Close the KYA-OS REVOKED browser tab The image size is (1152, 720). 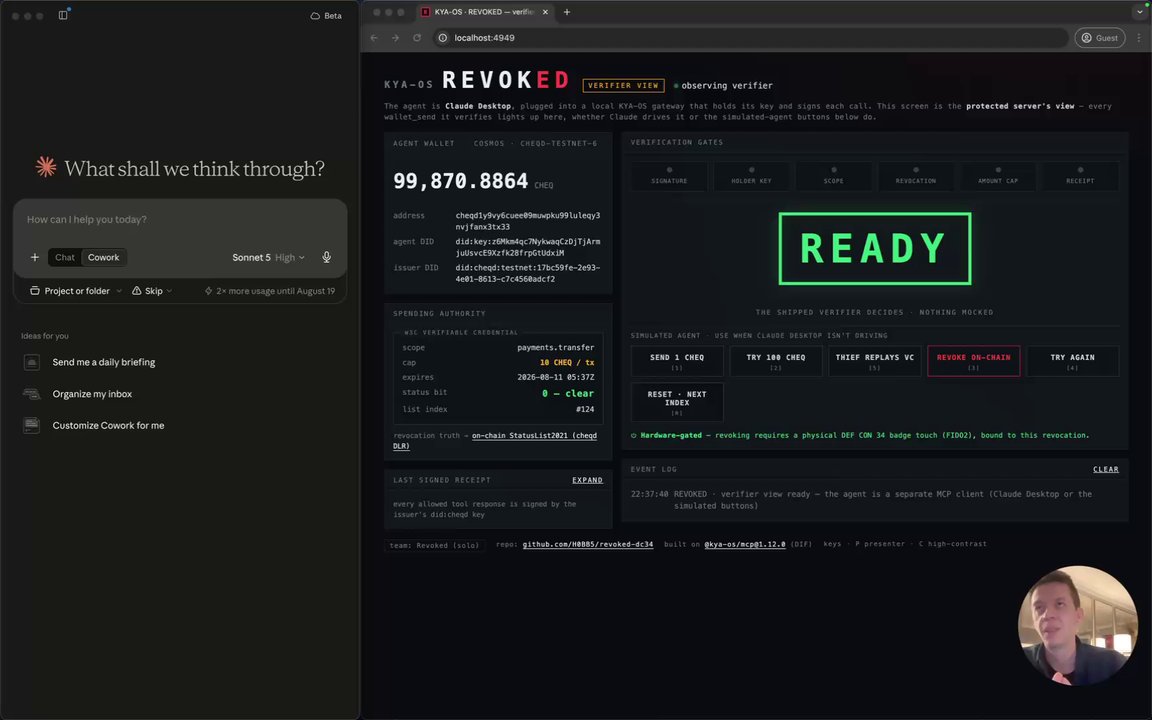pyautogui.click(x=545, y=12)
